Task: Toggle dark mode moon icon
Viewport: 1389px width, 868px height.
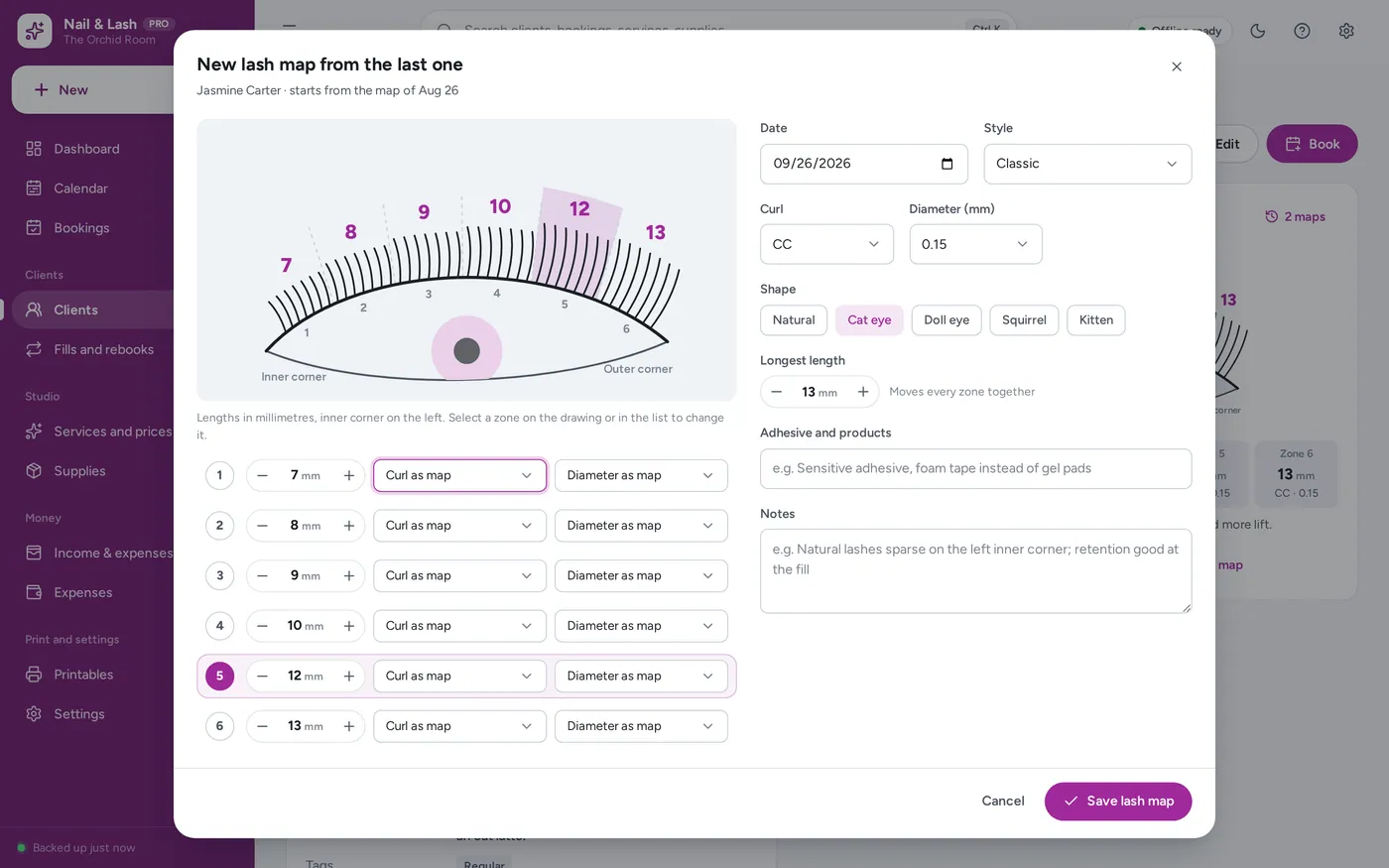Action: 1258,31
